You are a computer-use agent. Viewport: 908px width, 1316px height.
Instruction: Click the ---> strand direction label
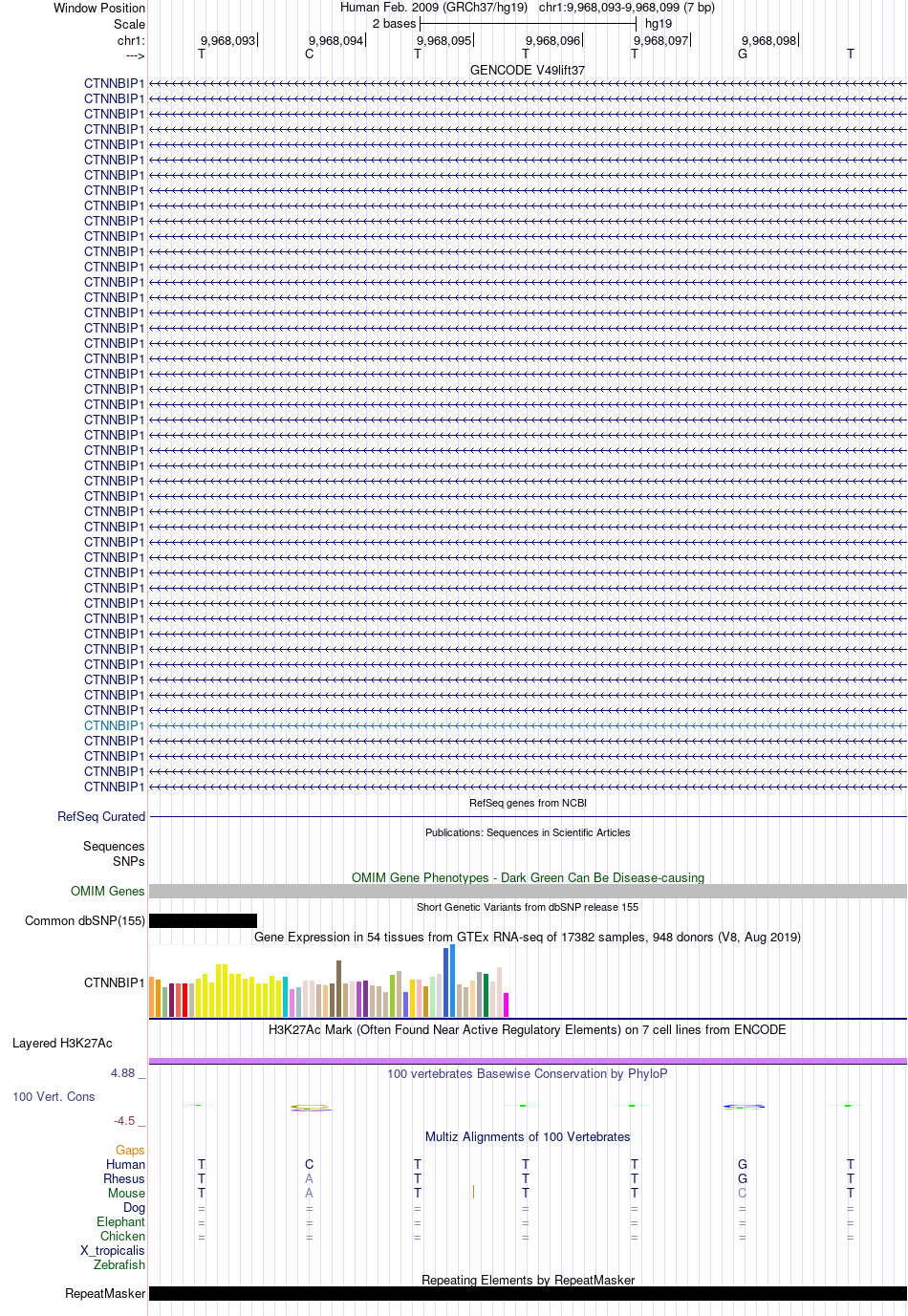(x=135, y=55)
